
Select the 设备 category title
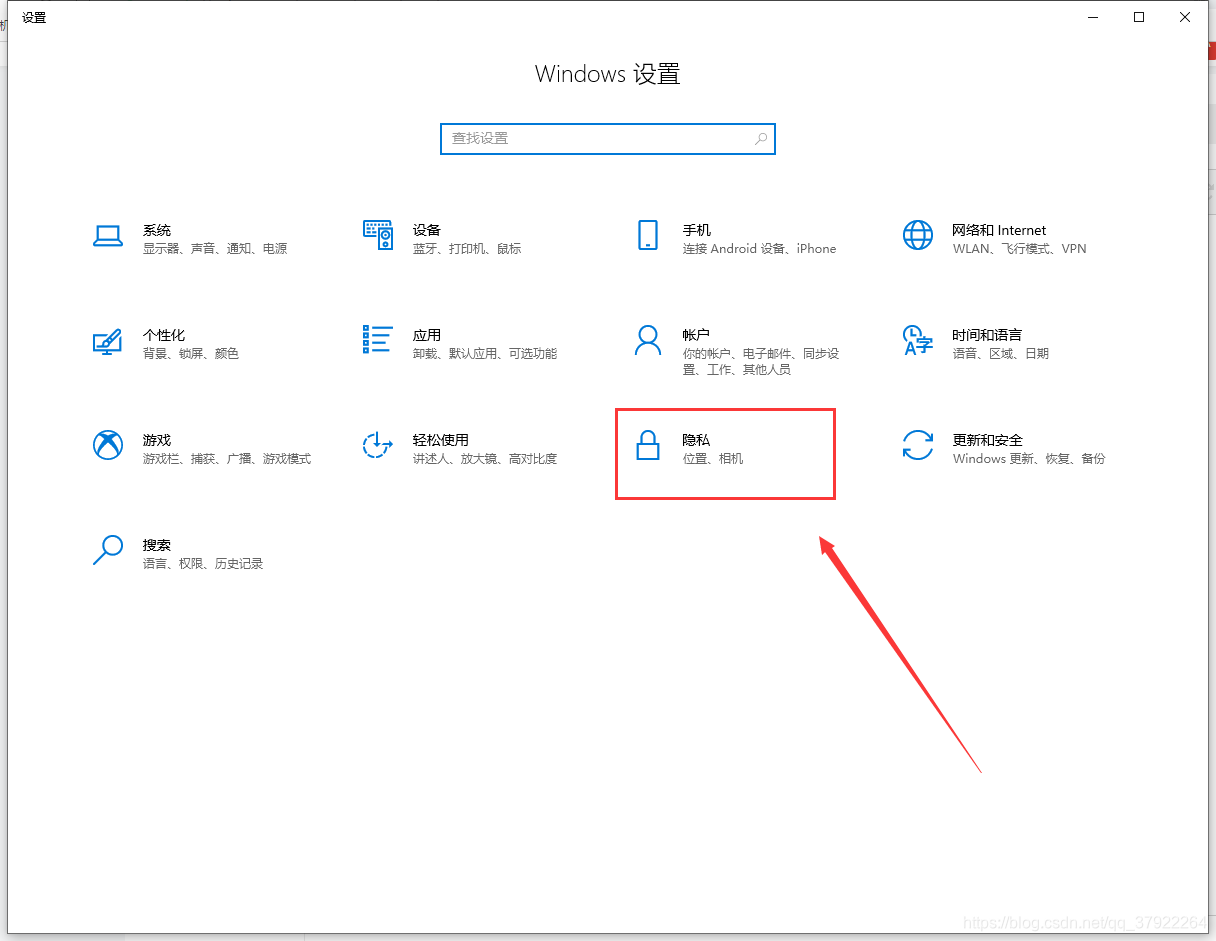[x=427, y=230]
